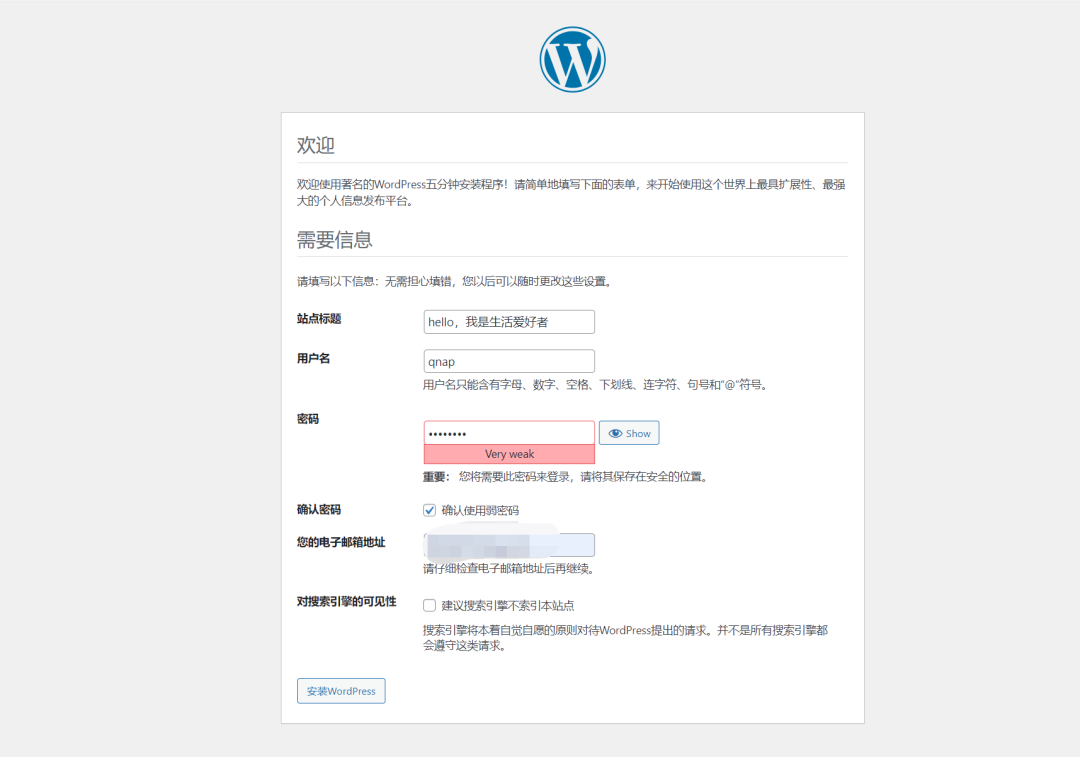Click the 确认密码 label
1080x757 pixels.
[x=319, y=510]
